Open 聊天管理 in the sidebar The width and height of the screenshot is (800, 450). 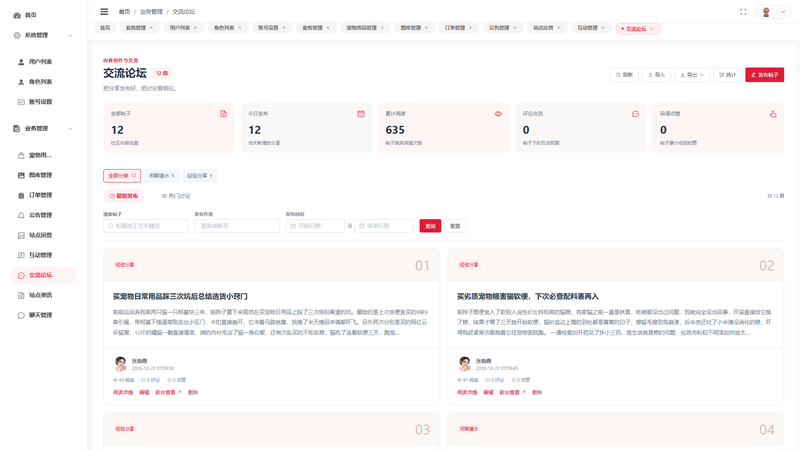[41, 315]
